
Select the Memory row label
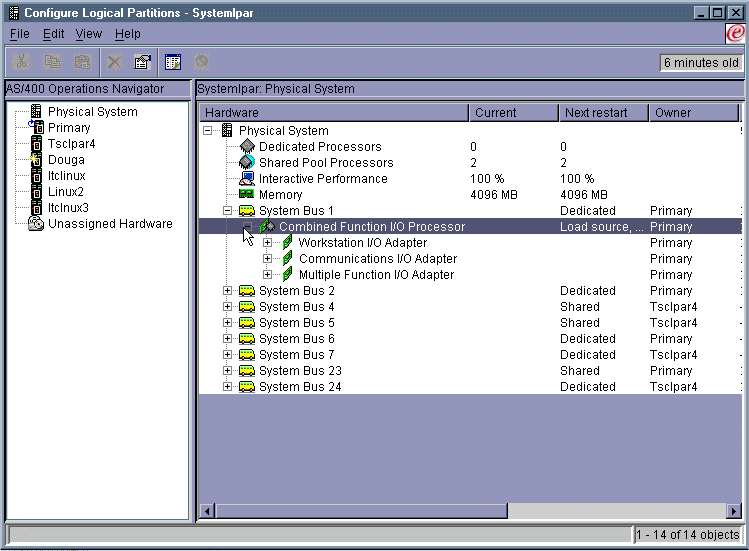tap(280, 195)
